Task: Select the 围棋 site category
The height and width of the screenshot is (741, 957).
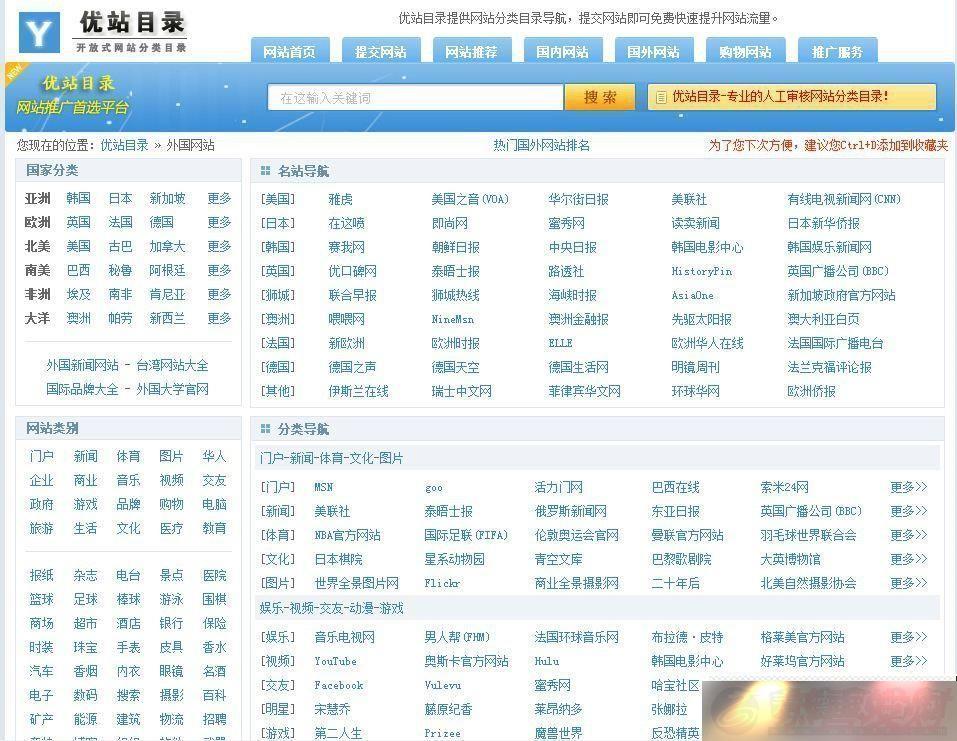Action: tap(214, 599)
